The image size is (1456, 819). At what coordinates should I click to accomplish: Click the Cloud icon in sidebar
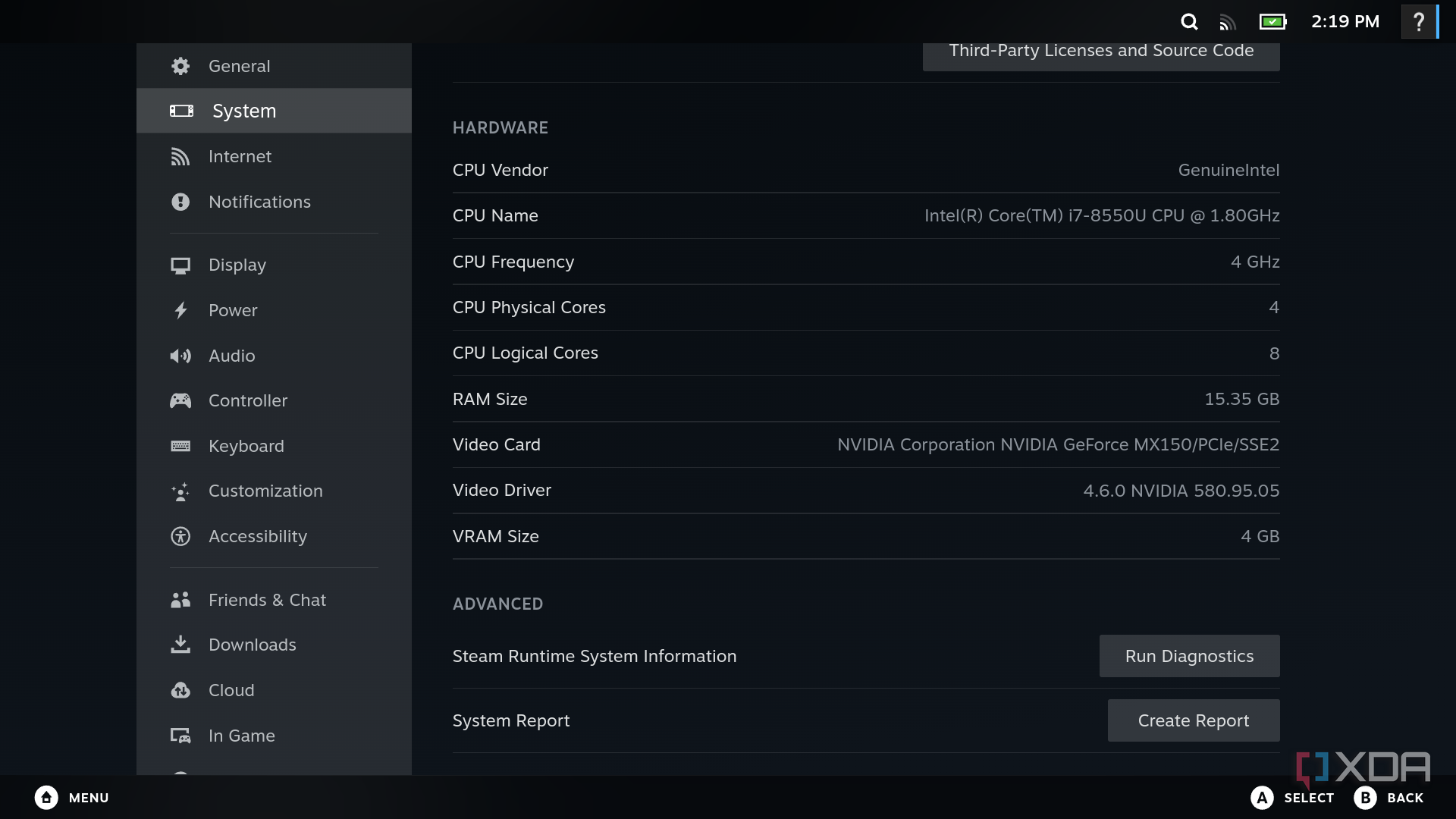click(x=180, y=690)
